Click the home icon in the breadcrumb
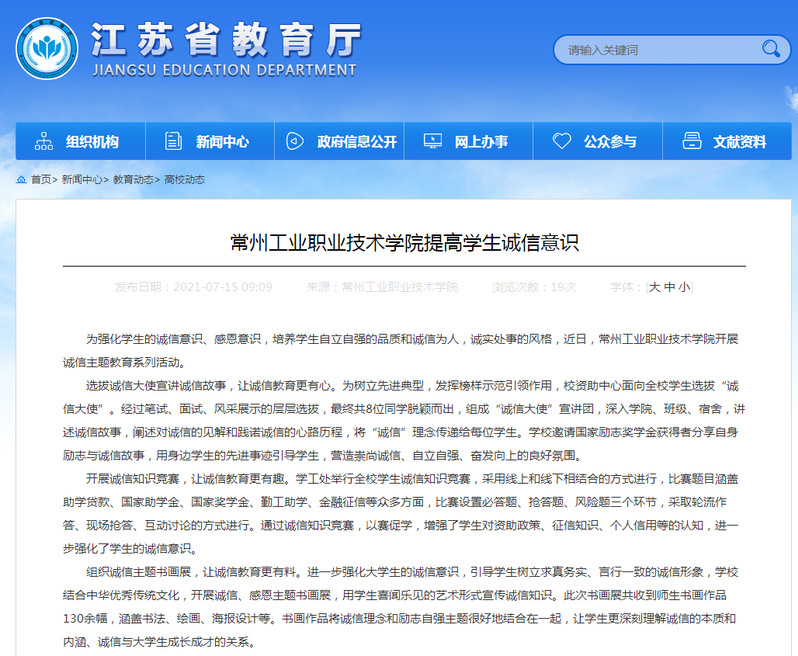 click(21, 180)
